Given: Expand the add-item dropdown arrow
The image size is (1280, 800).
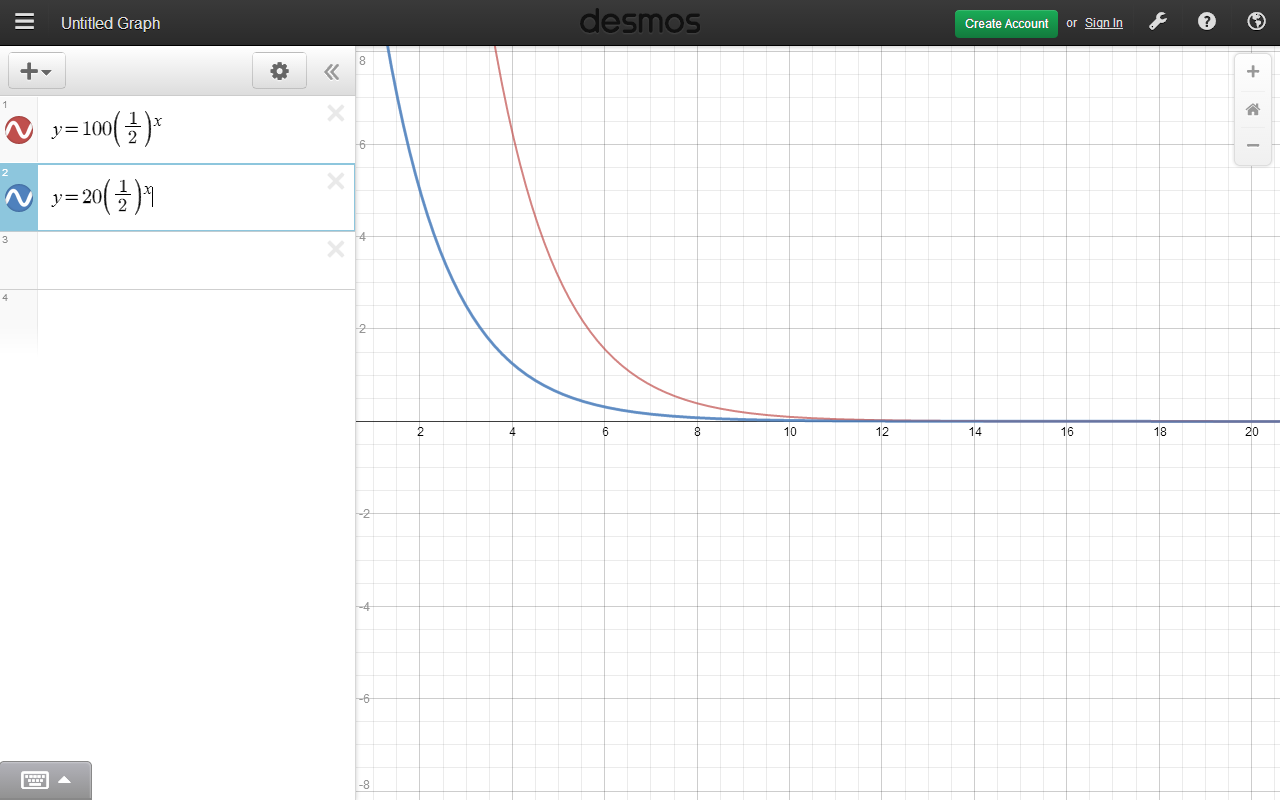Looking at the screenshot, I should tap(47, 71).
